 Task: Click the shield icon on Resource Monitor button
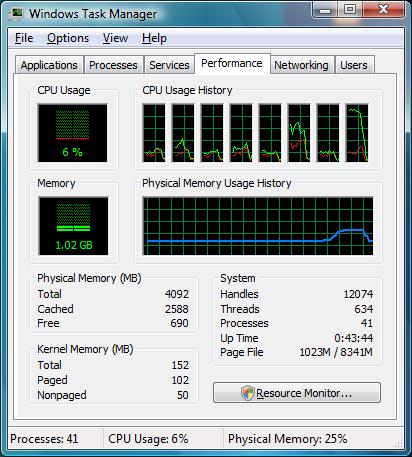[x=248, y=393]
